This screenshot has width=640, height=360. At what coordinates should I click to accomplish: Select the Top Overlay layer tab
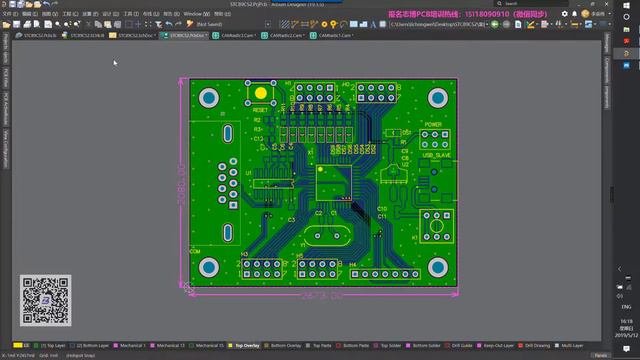click(244, 346)
